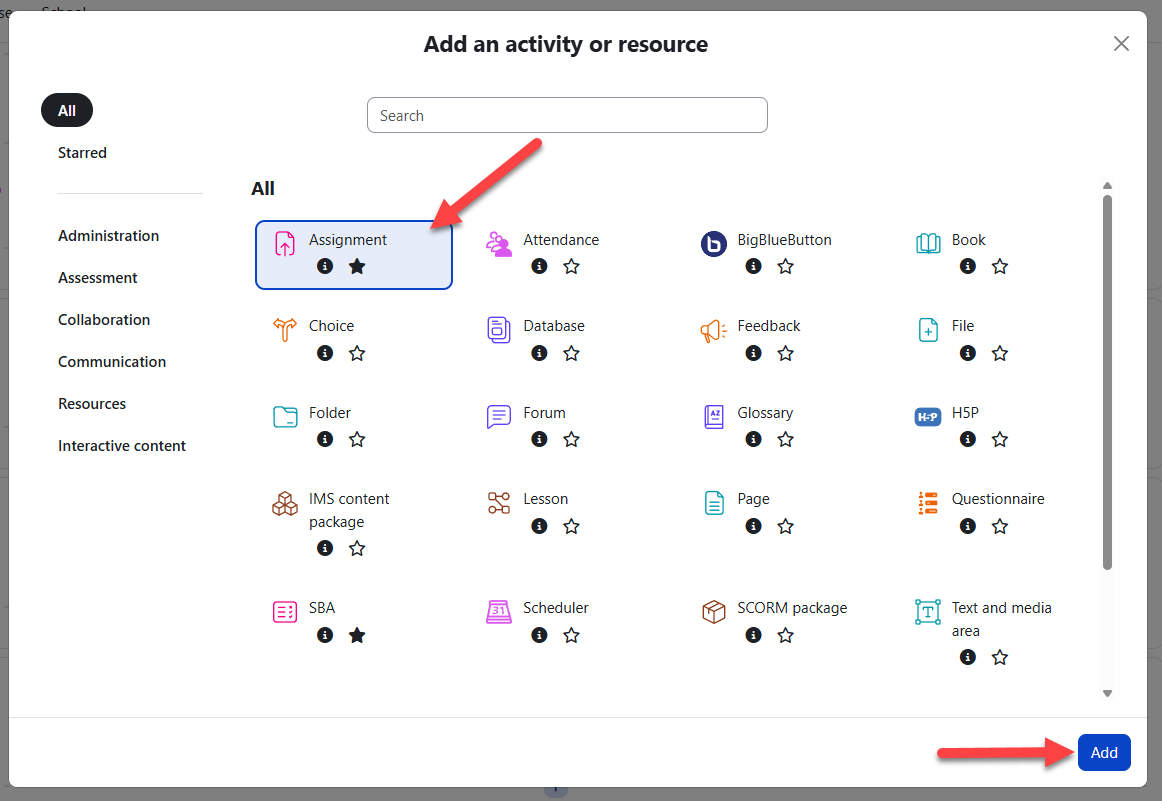Select the Glossary activity icon
This screenshot has width=1162, height=801.
(x=713, y=416)
